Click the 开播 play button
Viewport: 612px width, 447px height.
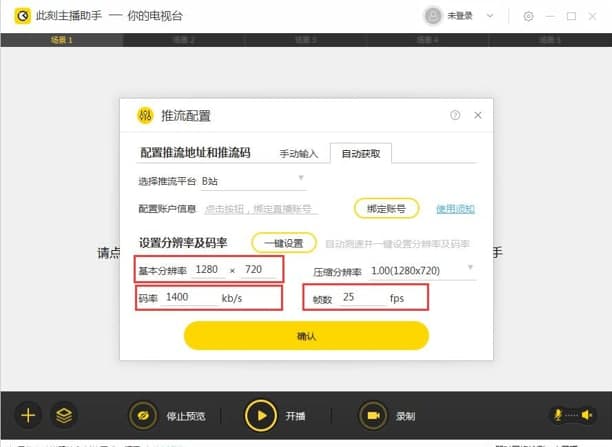[261, 416]
